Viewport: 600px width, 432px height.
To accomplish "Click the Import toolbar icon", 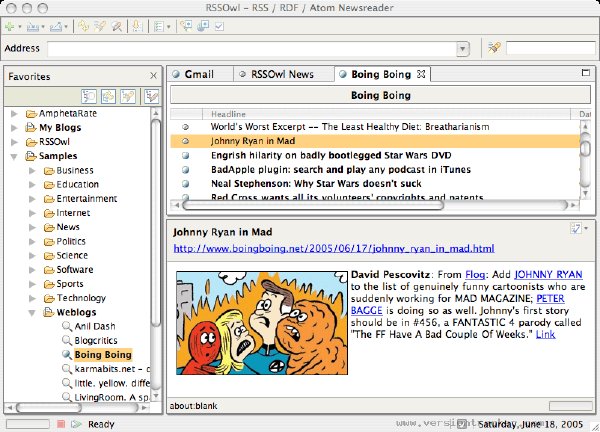I will pos(33,26).
